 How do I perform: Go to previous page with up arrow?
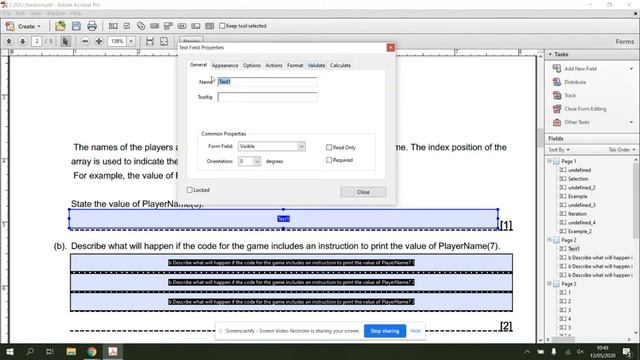pyautogui.click(x=9, y=41)
